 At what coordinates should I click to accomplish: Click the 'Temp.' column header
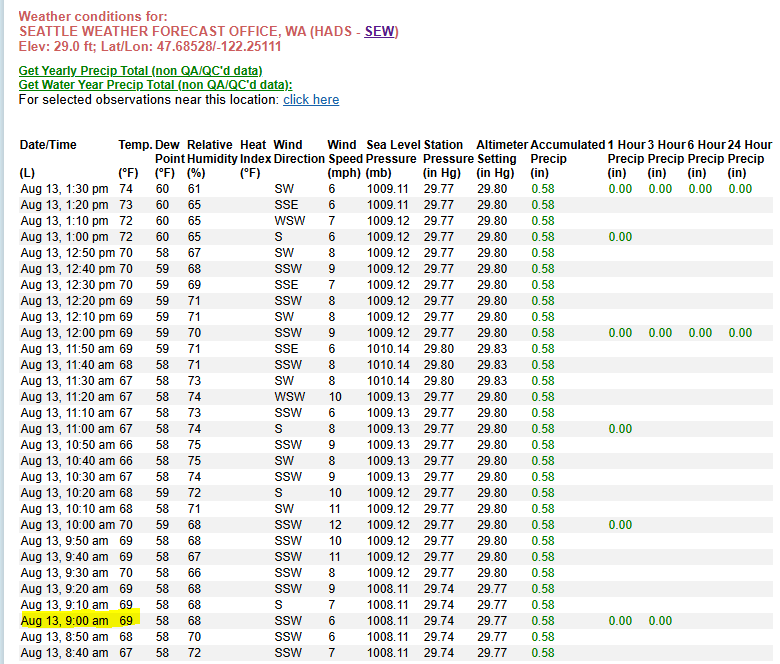[135, 145]
